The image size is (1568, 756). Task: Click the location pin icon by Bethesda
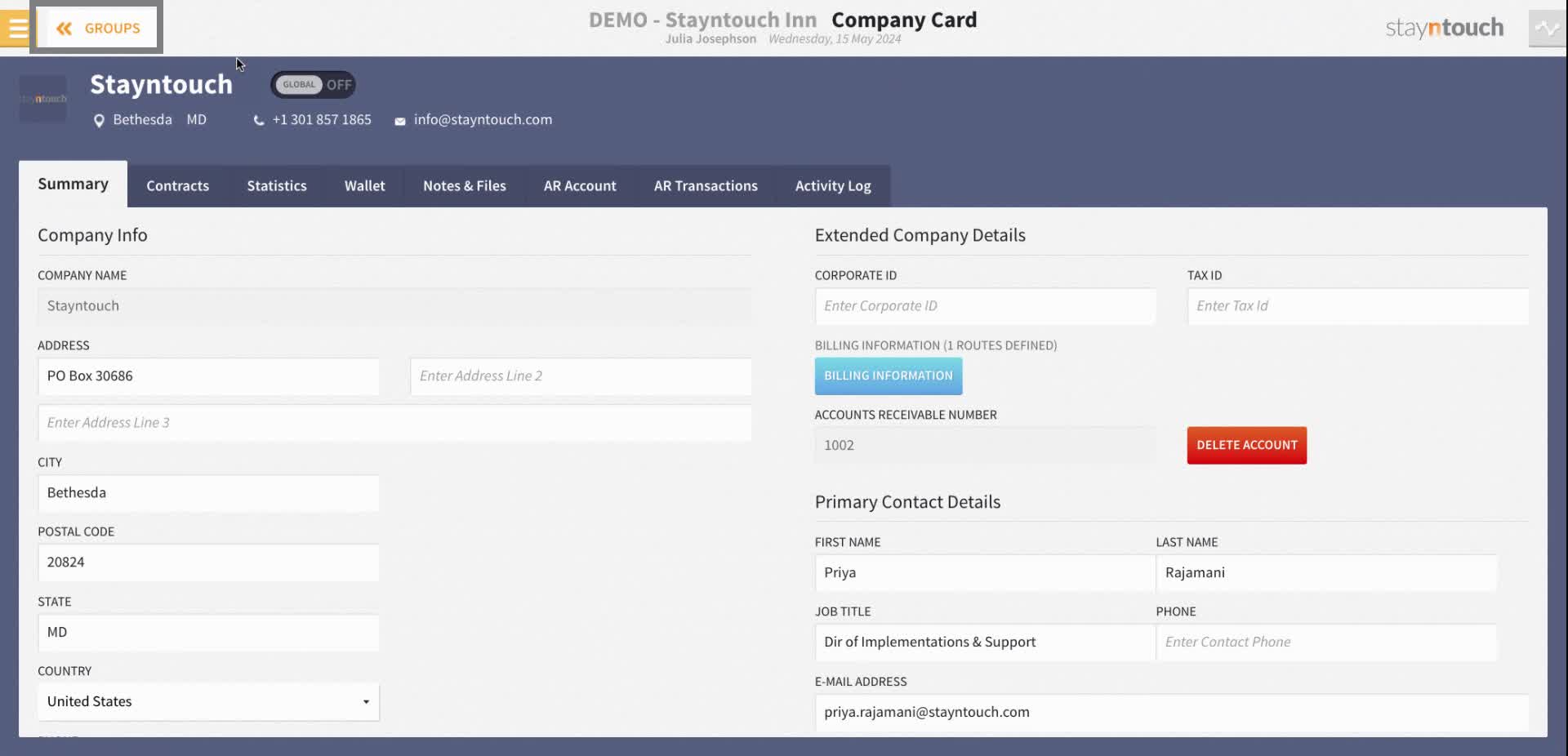[99, 121]
